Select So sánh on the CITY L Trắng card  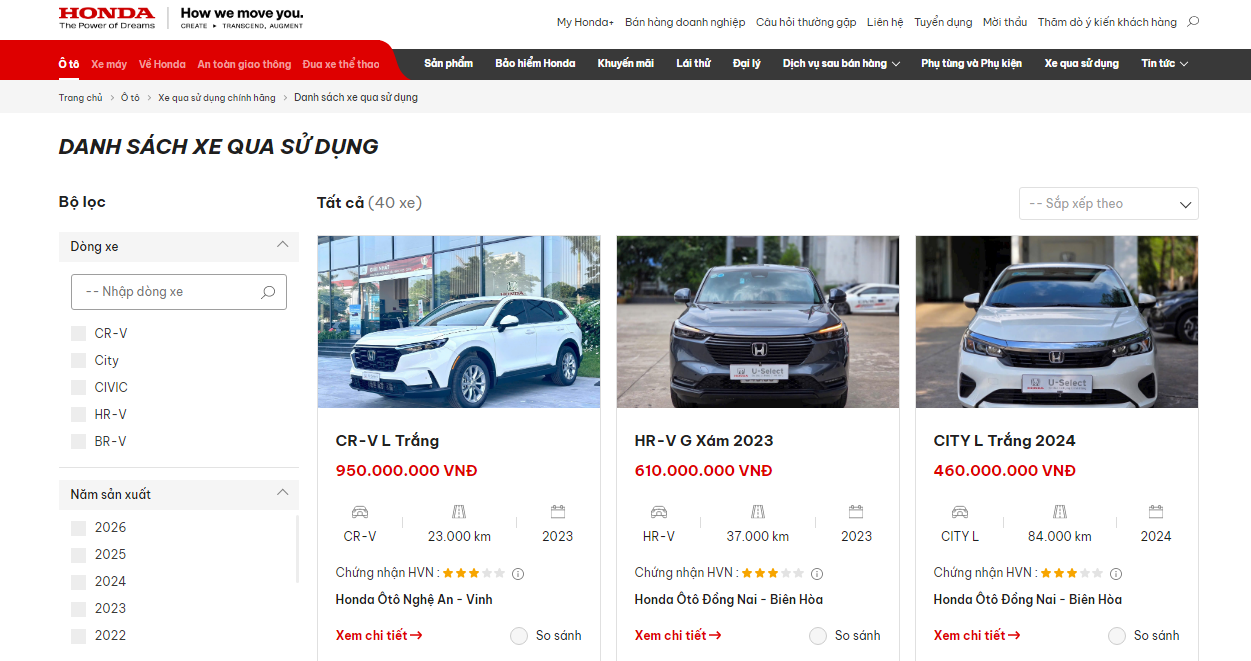pos(1117,636)
